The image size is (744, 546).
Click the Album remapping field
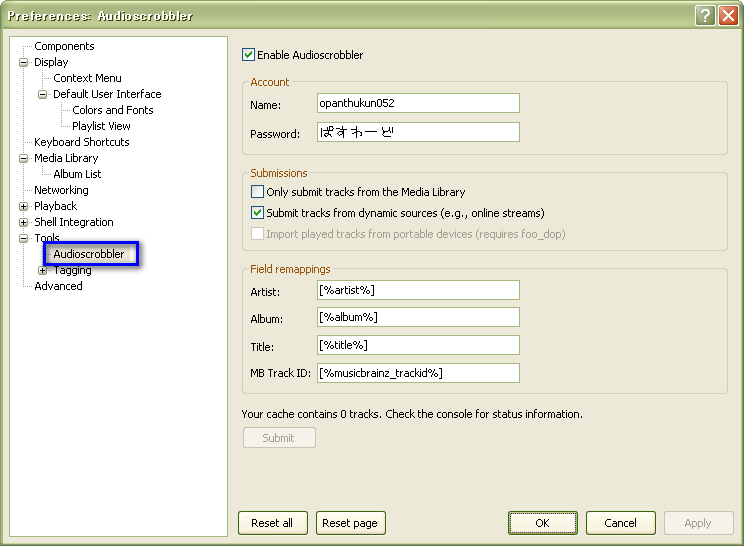click(418, 317)
